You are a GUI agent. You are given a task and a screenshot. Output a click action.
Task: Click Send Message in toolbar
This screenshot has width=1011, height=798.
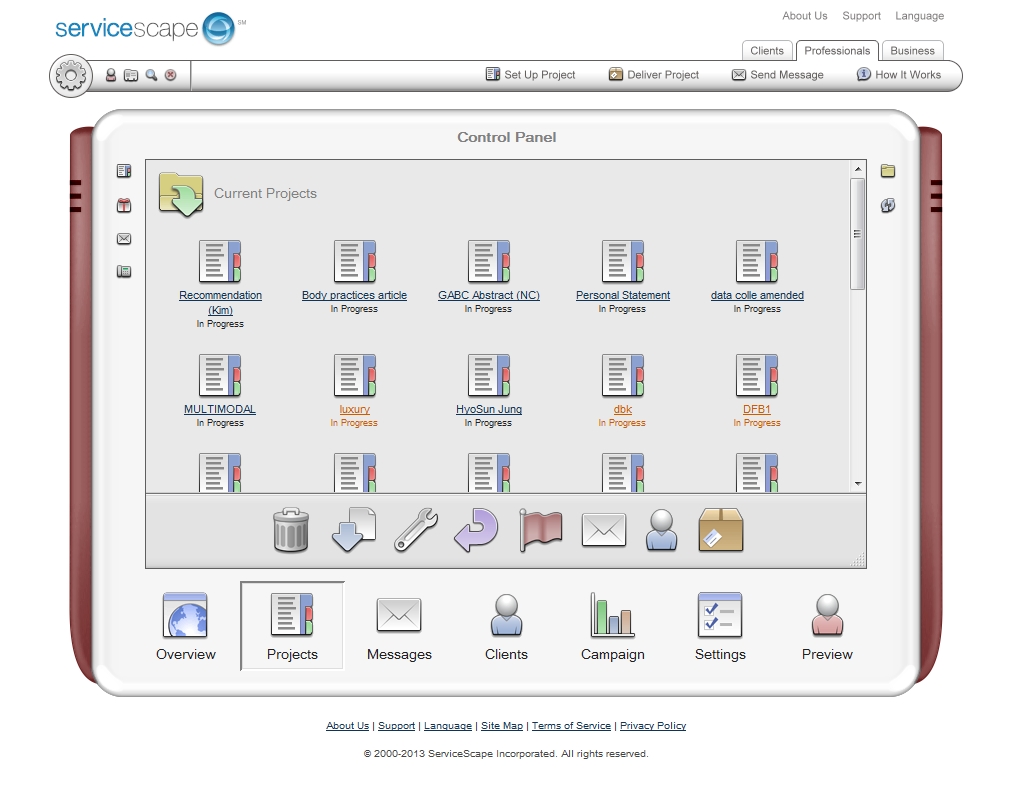point(778,75)
